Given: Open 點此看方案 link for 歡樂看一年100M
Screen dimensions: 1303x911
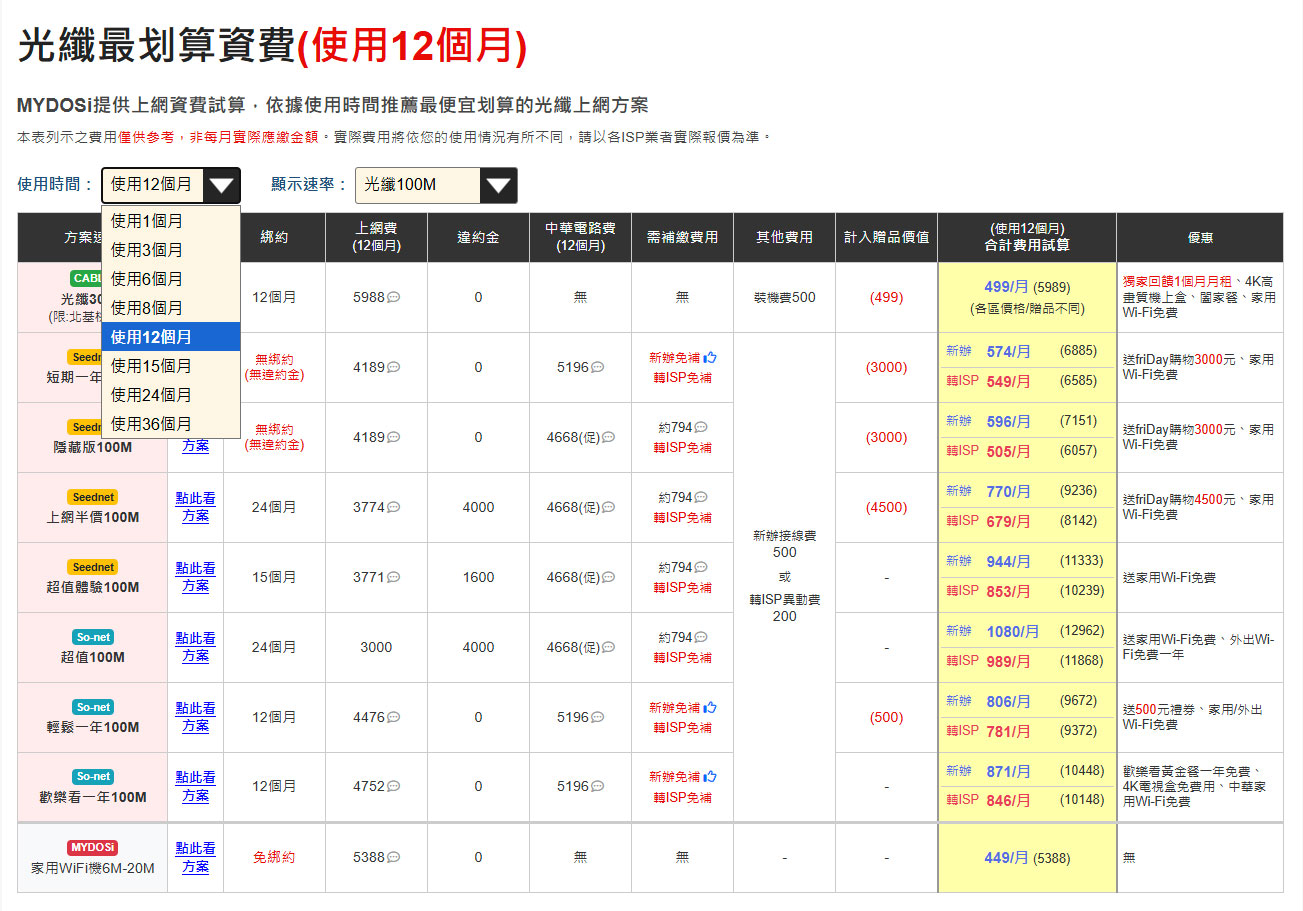Looking at the screenshot, I should 195,787.
